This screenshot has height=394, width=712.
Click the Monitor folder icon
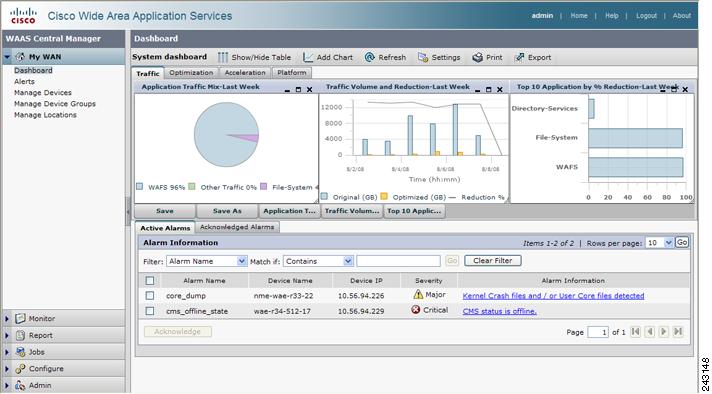pos(20,319)
